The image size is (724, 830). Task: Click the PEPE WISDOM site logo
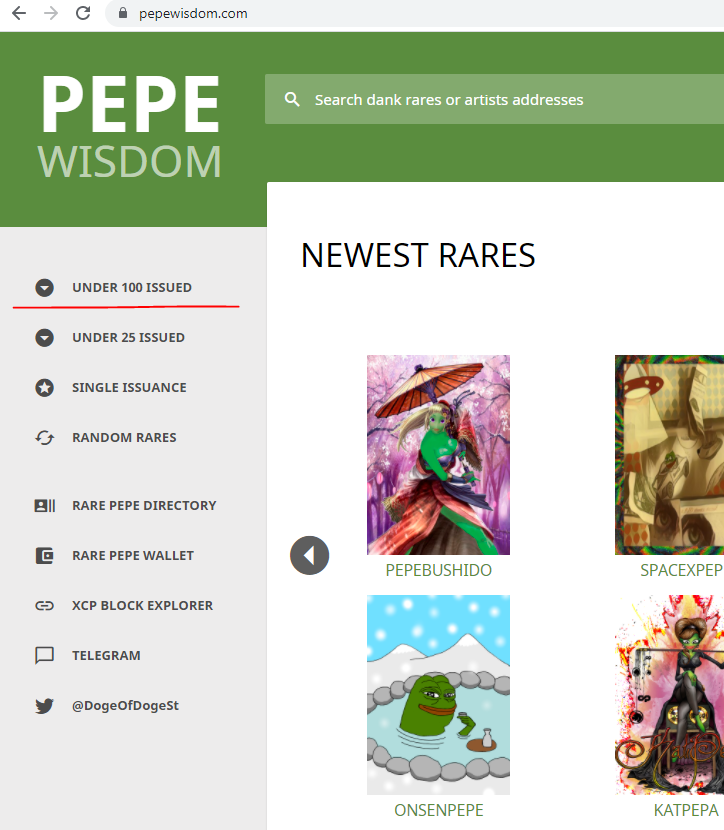[130, 127]
